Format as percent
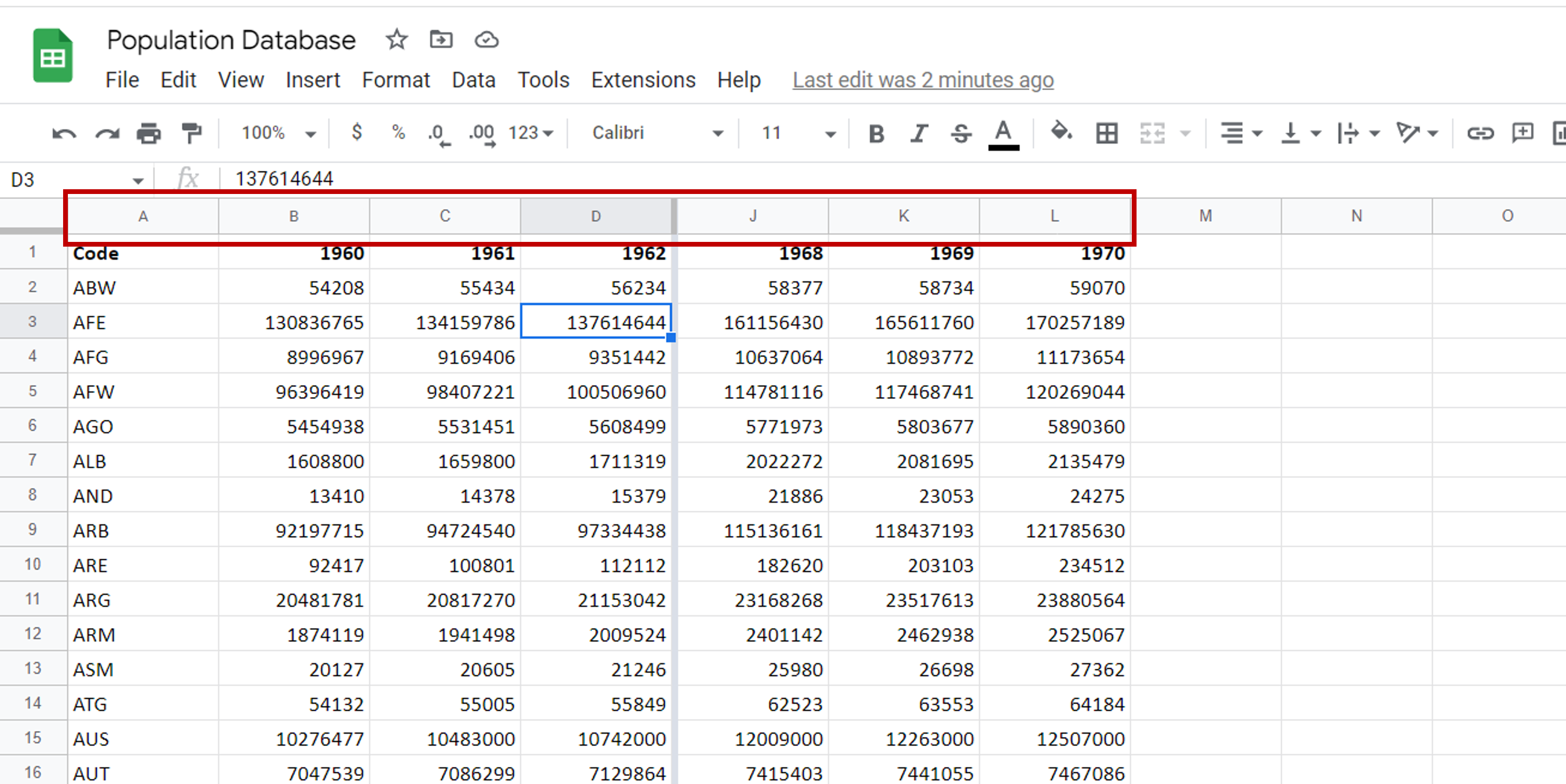The image size is (1566, 784). coord(398,132)
